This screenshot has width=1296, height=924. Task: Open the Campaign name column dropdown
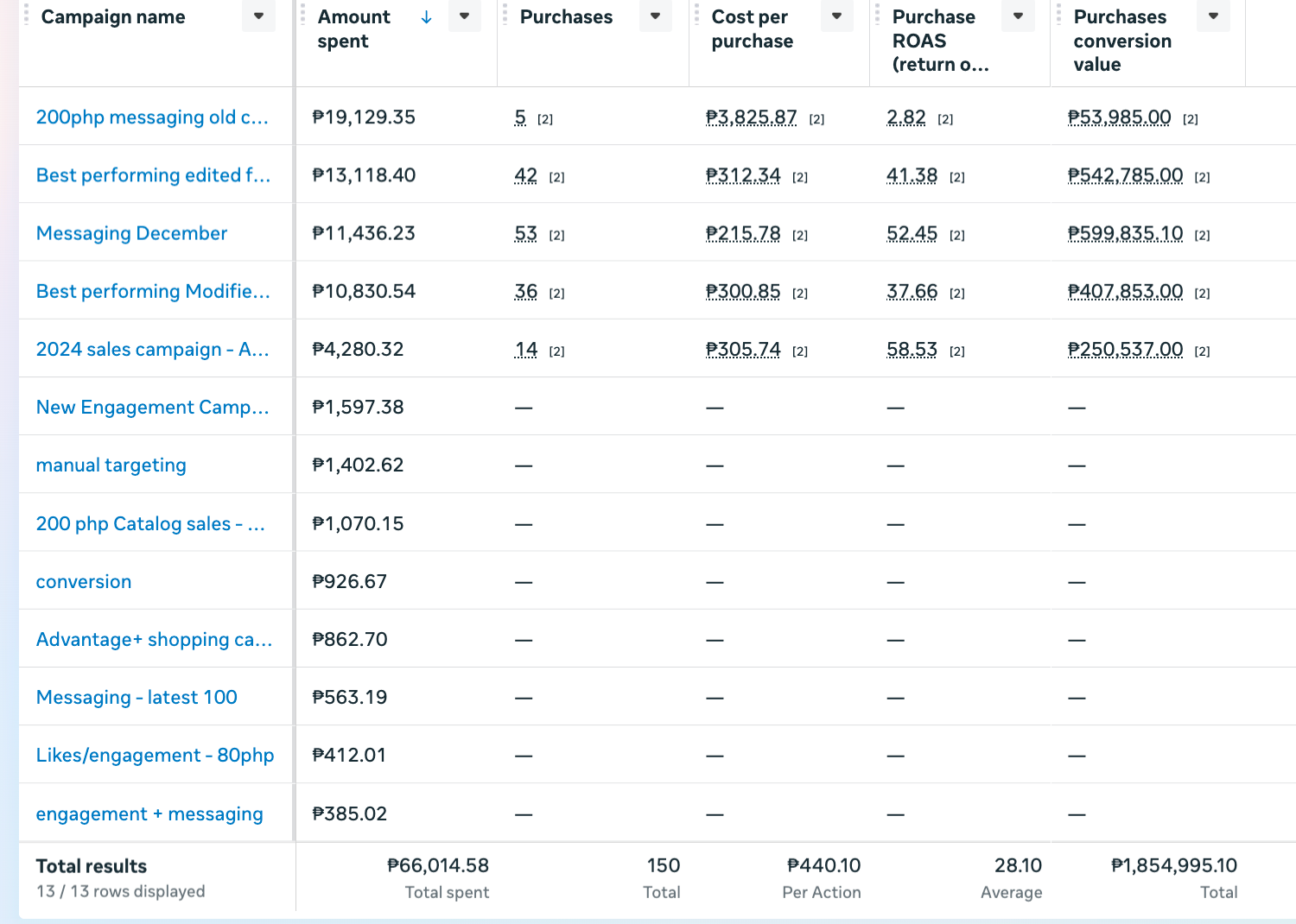(x=258, y=16)
